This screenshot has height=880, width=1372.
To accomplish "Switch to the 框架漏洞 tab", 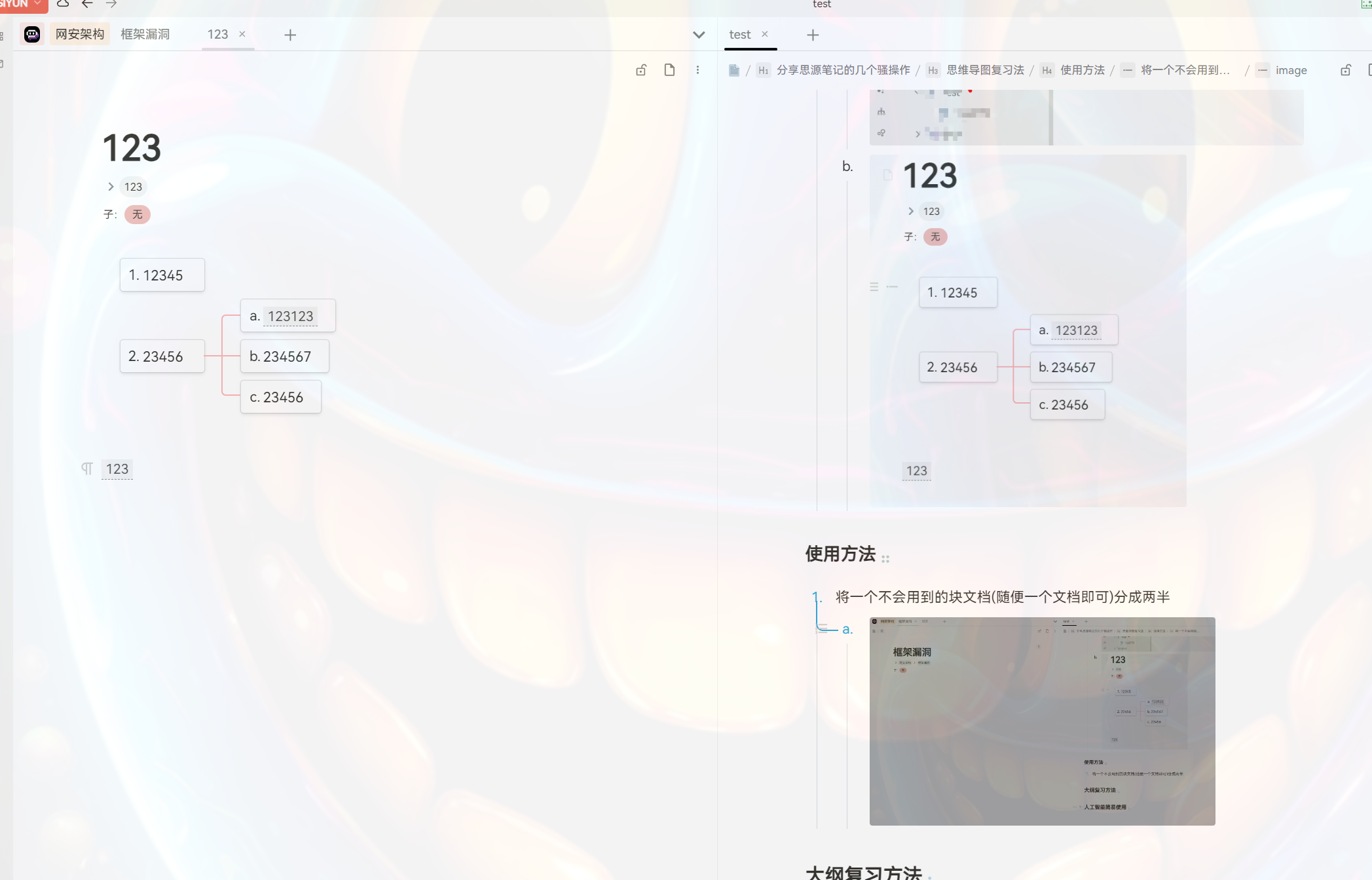I will (x=145, y=34).
